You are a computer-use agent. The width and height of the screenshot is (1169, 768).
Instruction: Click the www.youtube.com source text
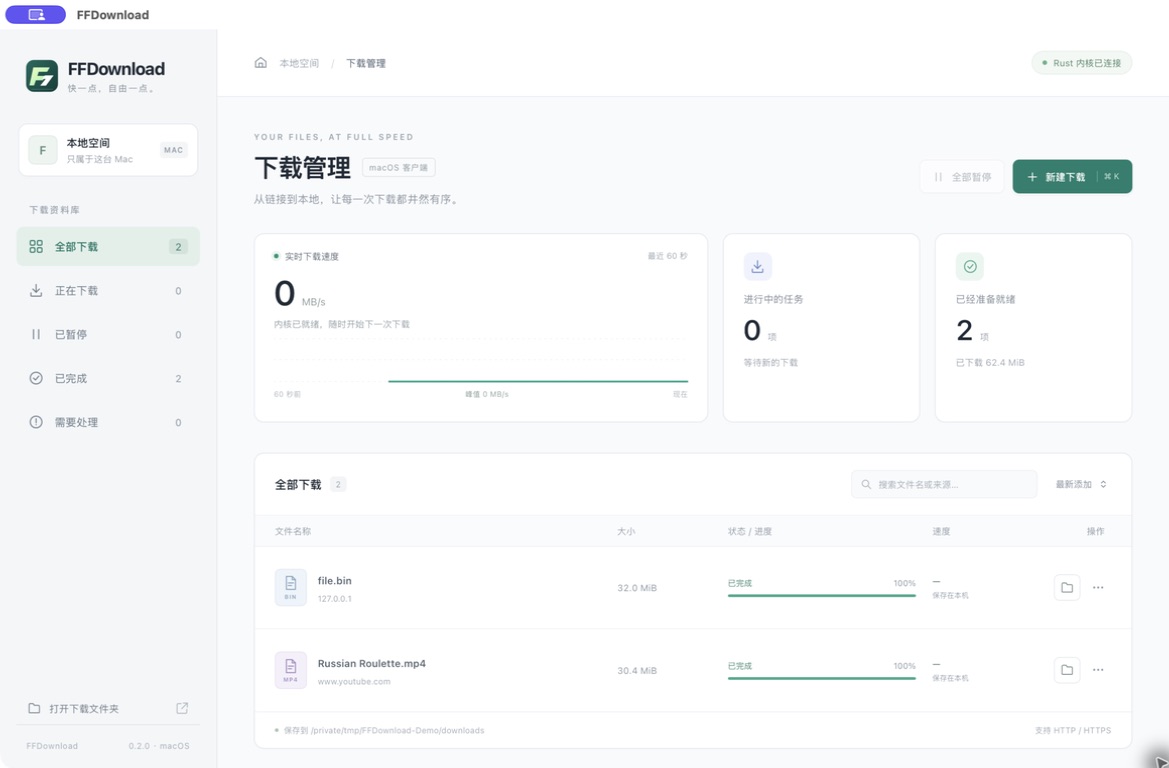coord(354,682)
